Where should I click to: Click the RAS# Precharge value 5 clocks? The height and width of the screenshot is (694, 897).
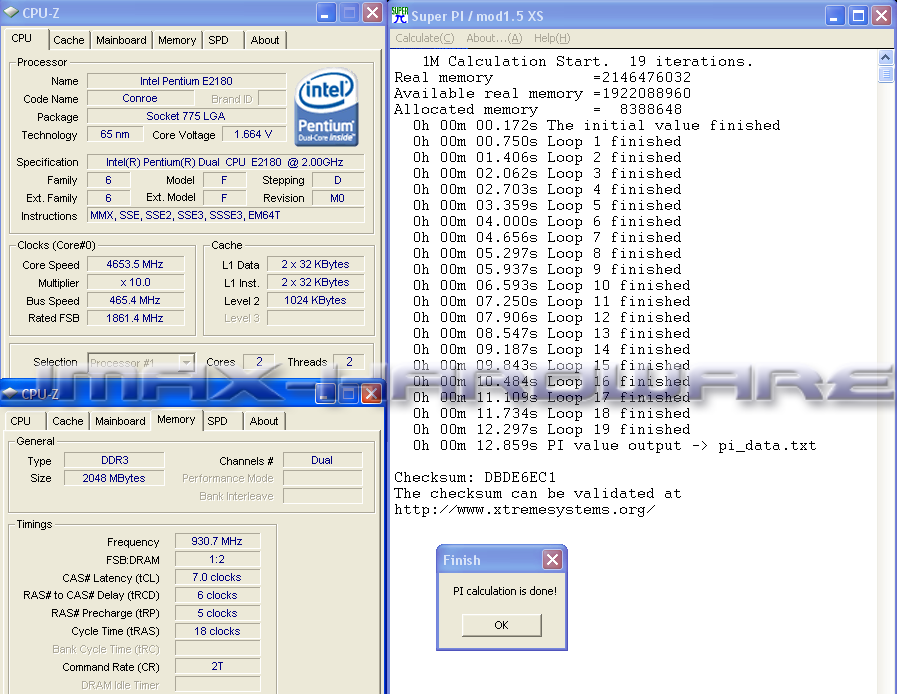217,613
